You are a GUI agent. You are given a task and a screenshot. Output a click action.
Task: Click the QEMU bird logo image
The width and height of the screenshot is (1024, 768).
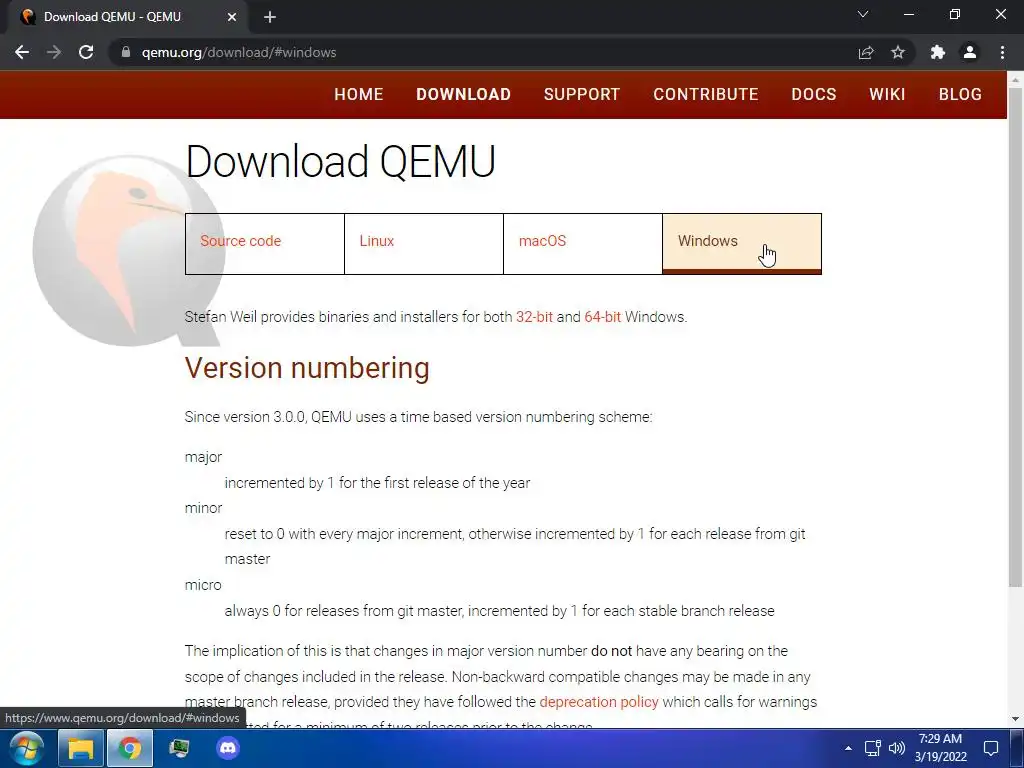(128, 251)
